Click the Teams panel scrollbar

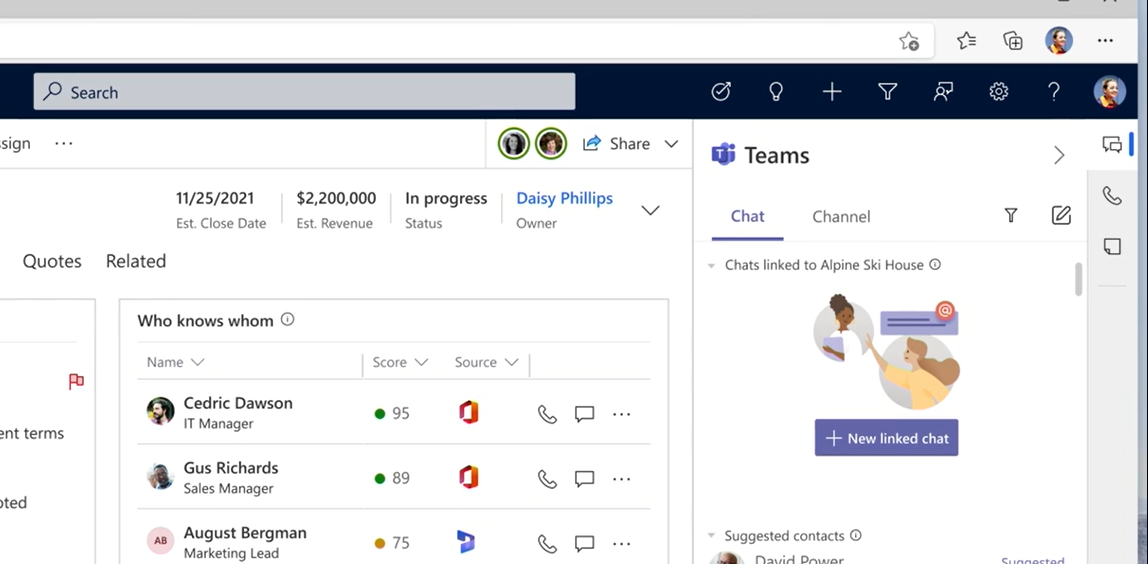[x=1078, y=279]
